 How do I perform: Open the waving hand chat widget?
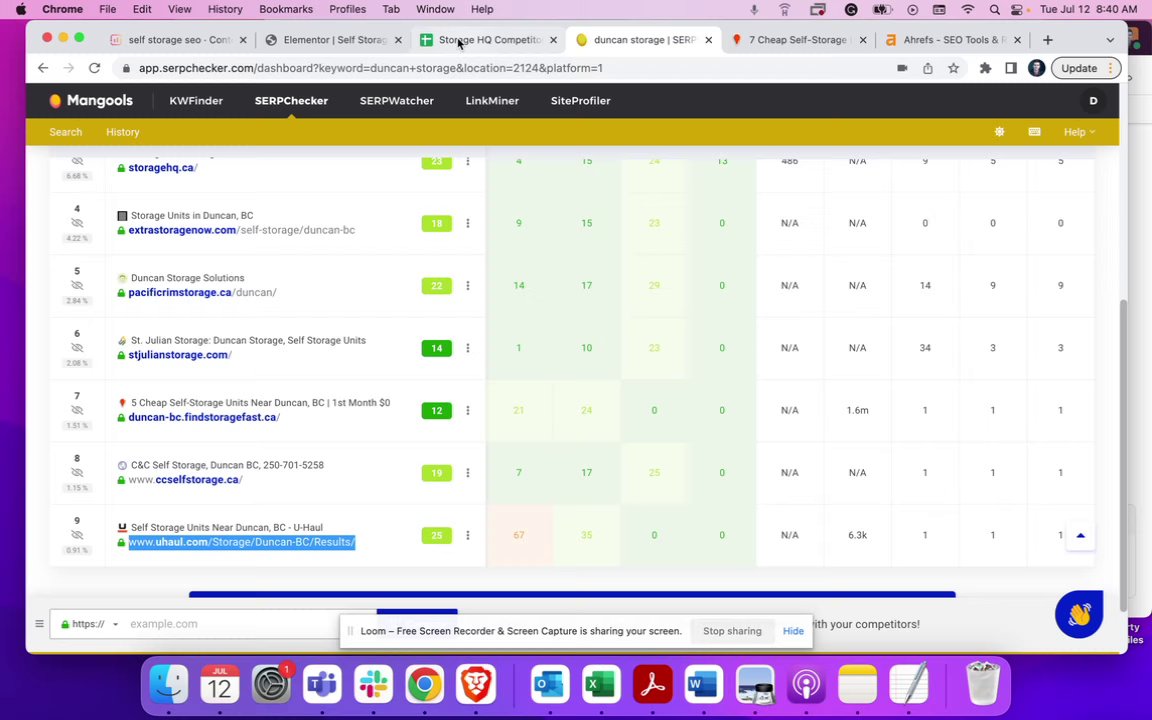(x=1079, y=614)
